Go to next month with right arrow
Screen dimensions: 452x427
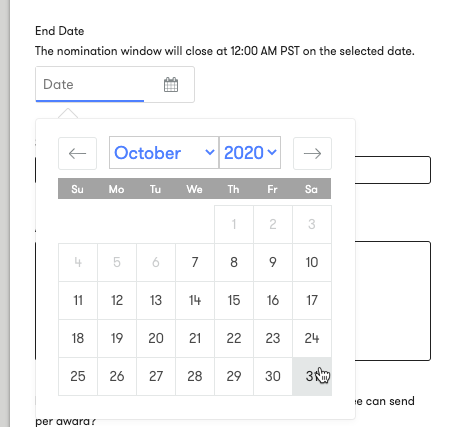click(x=312, y=153)
